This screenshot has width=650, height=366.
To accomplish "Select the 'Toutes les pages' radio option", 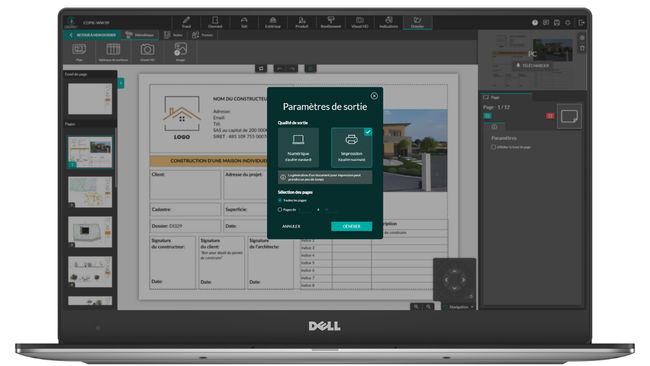I will [280, 200].
